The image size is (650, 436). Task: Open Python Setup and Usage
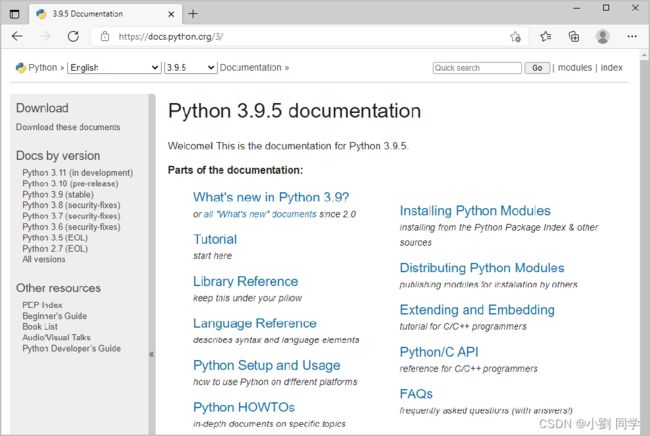coord(267,366)
